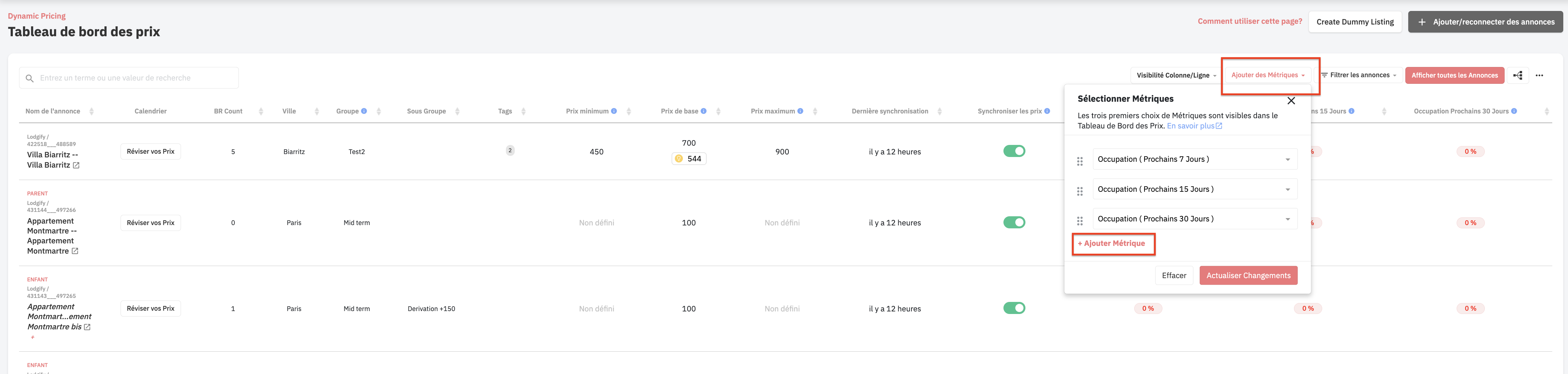The width and height of the screenshot is (1568, 374).
Task: Open Occupation Prochains 7 Jours dropdown
Action: click(1195, 159)
